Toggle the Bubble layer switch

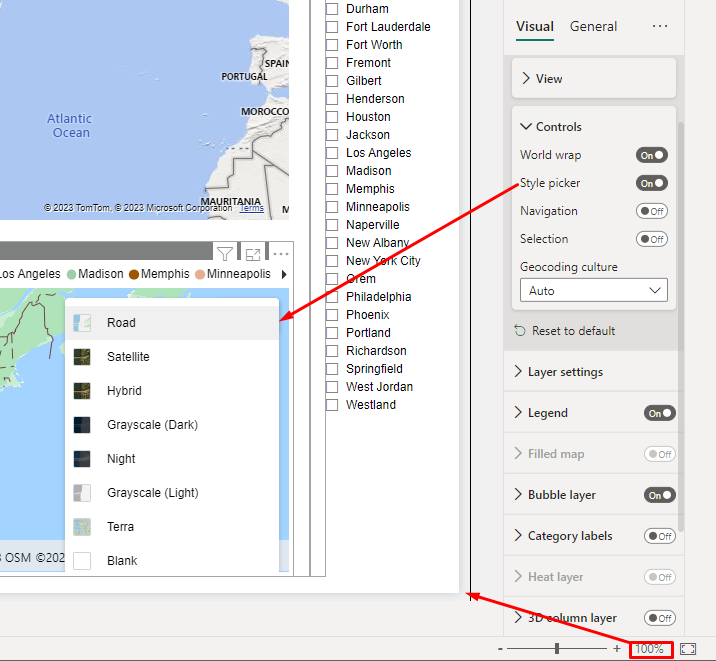click(x=660, y=495)
